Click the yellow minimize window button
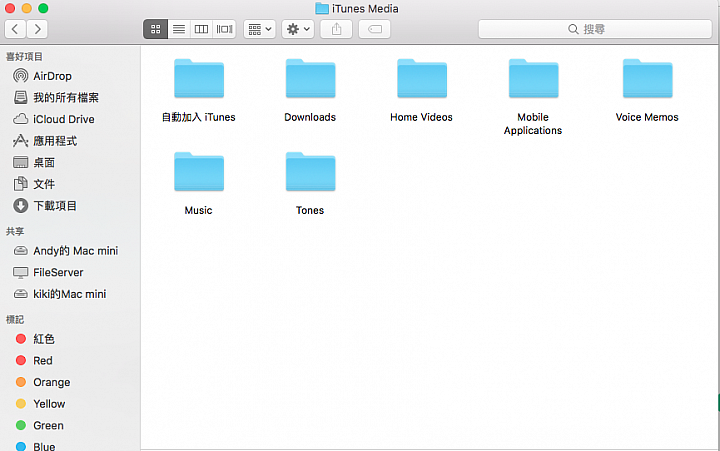720x451 pixels. click(x=27, y=8)
